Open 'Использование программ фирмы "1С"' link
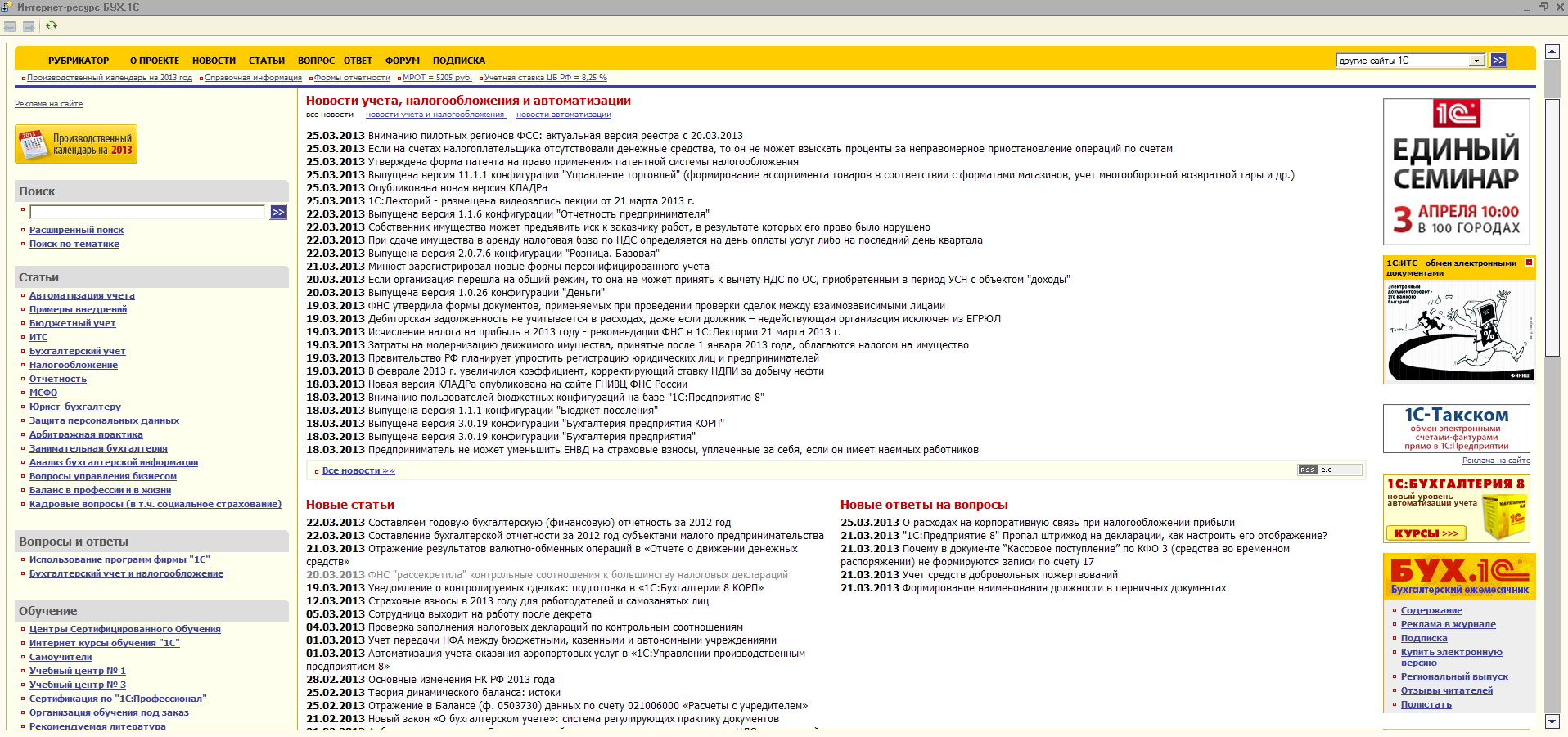 coord(119,559)
